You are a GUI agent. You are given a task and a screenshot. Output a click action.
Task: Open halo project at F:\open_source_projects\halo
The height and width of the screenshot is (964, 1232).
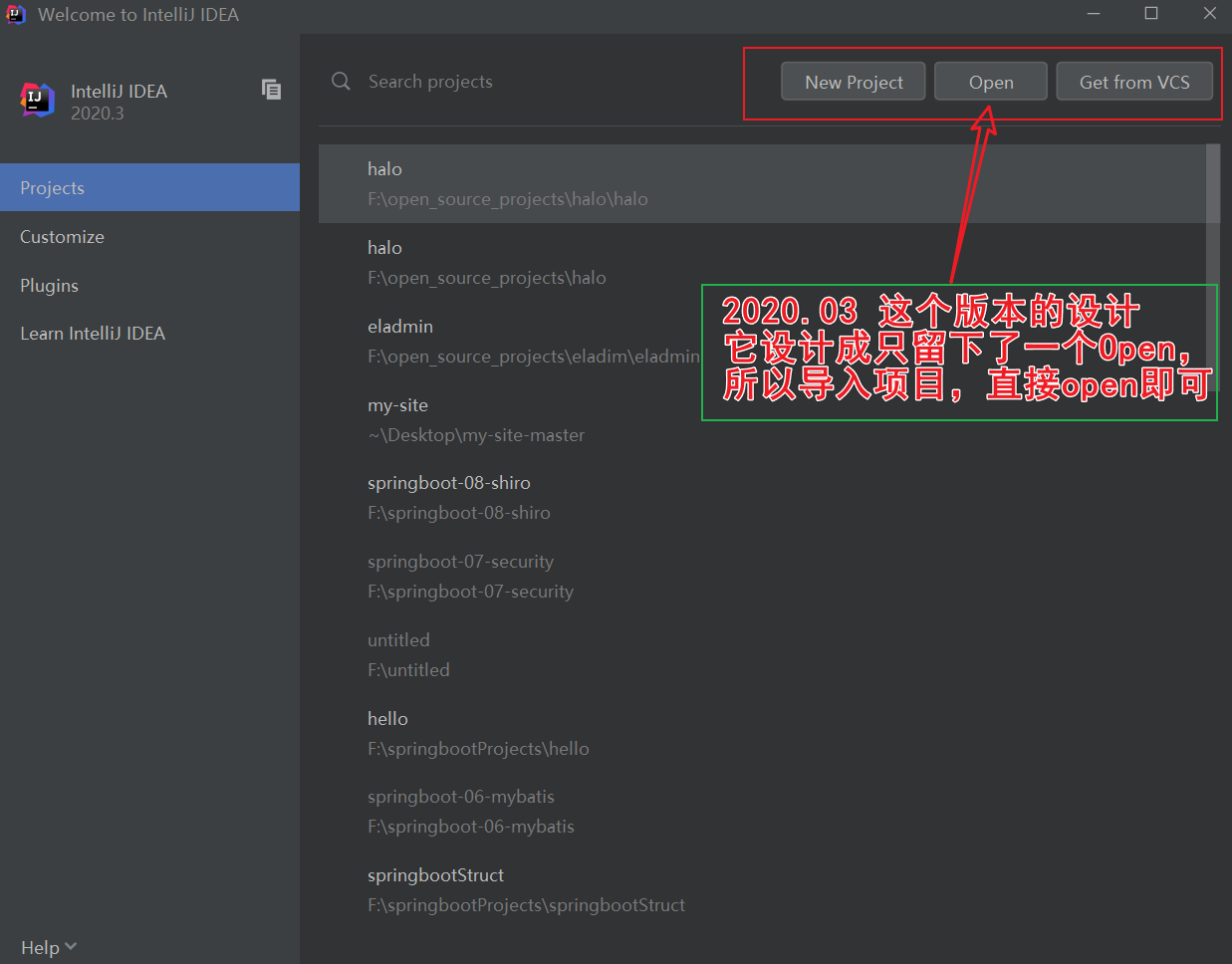pyautogui.click(x=762, y=262)
